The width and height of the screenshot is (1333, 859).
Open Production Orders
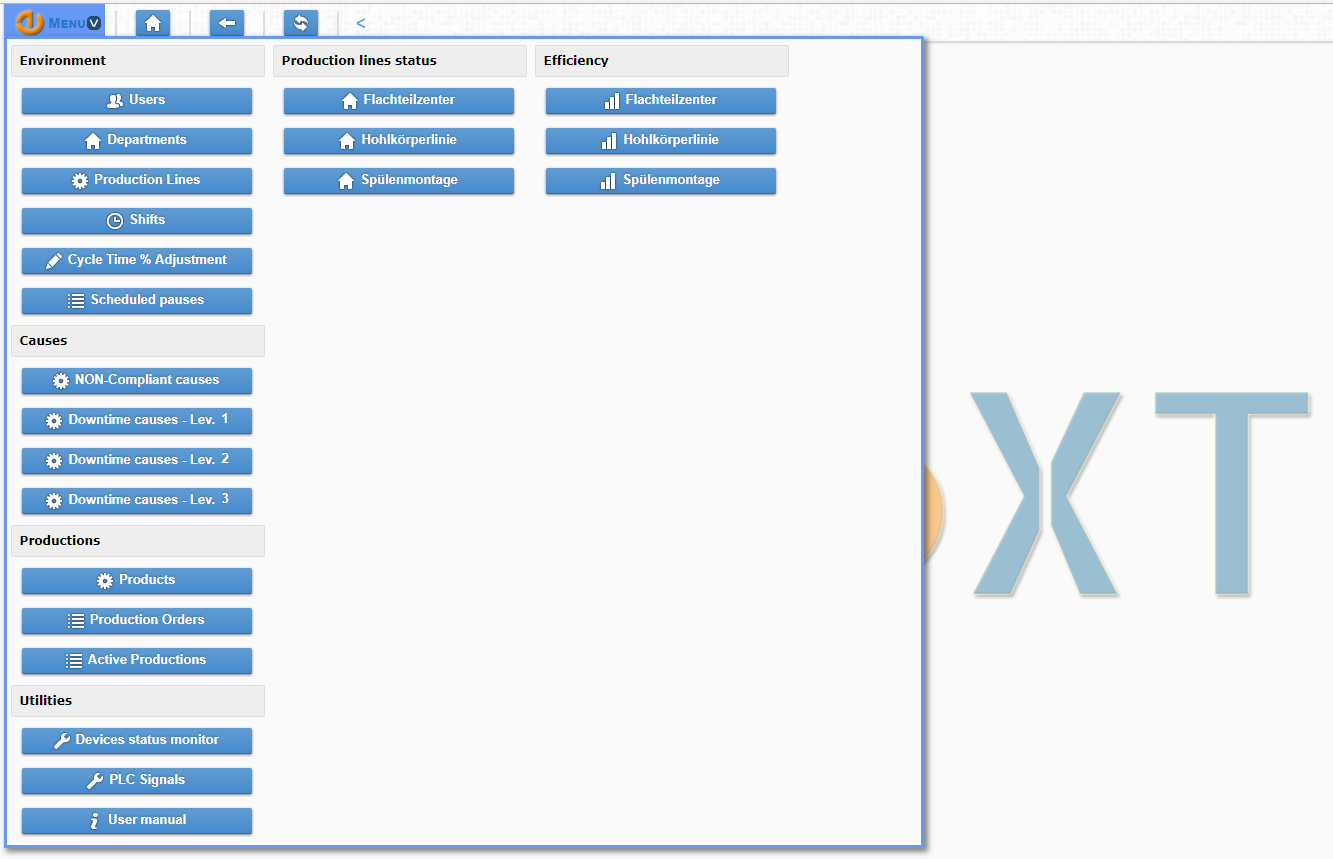pos(136,620)
